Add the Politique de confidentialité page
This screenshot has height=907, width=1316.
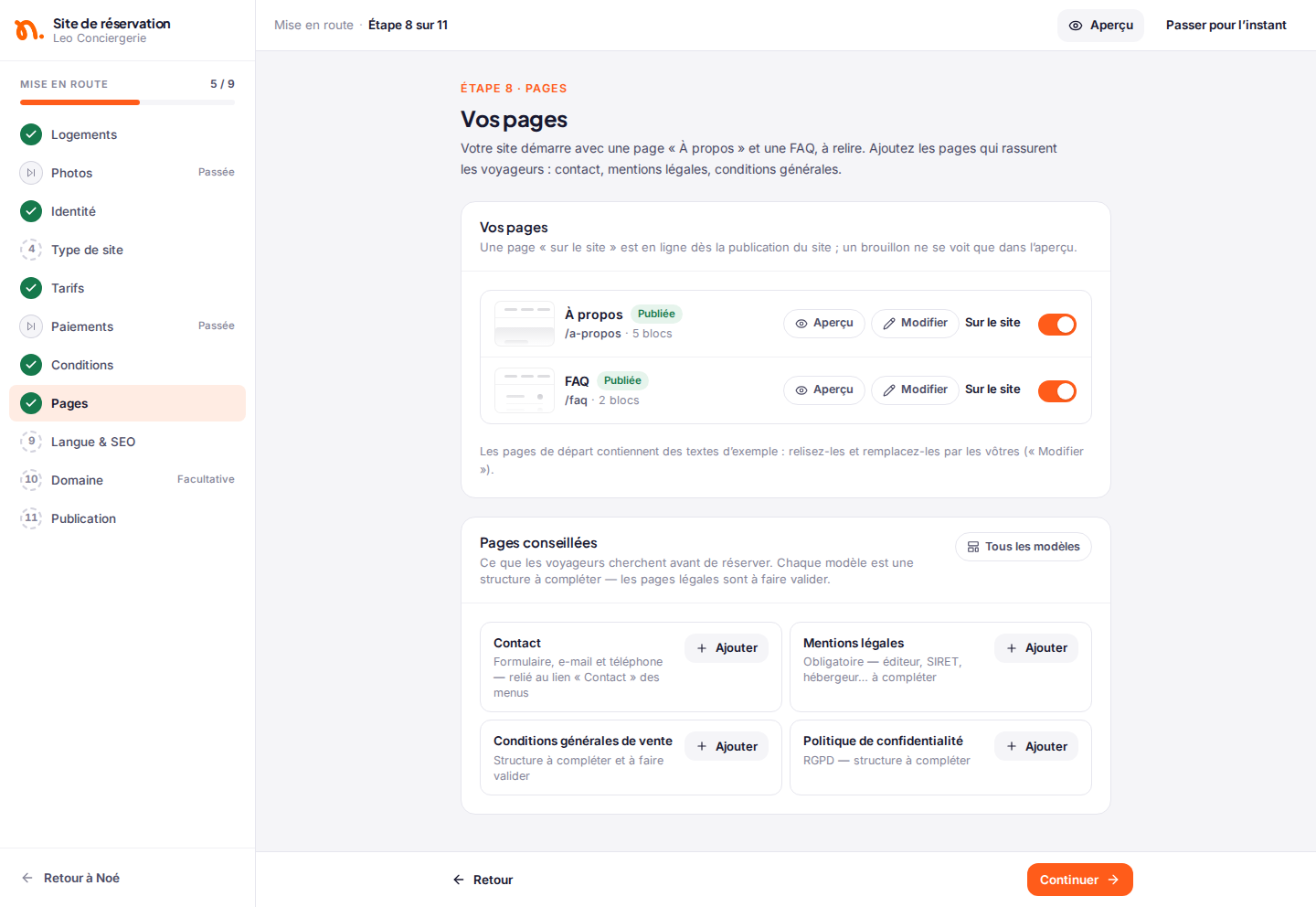(x=1036, y=747)
